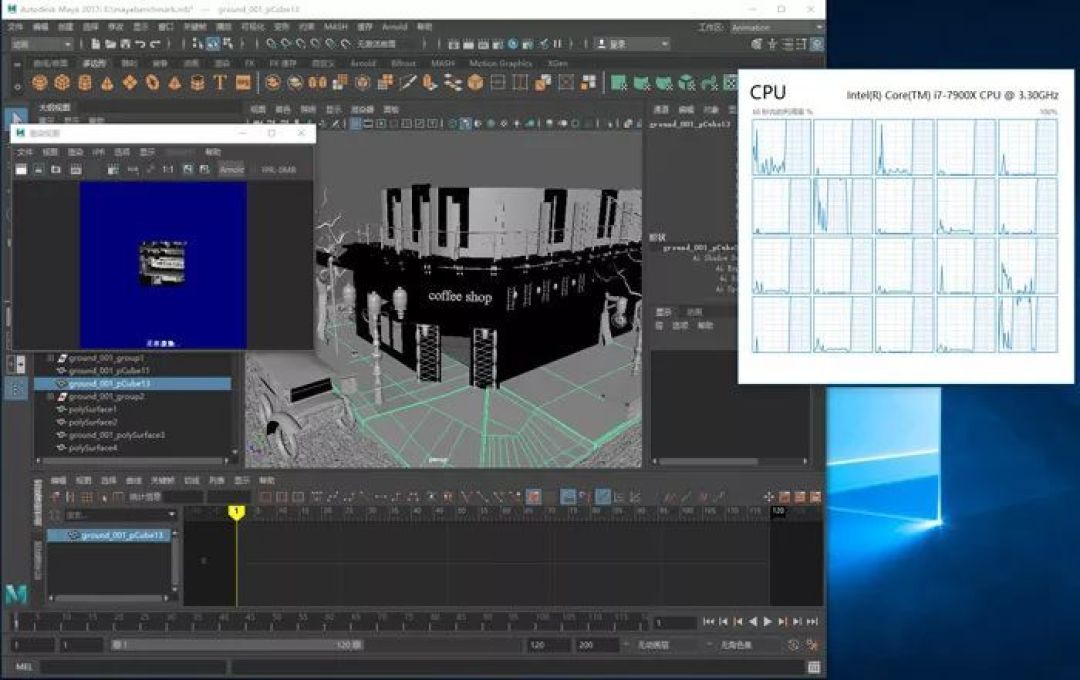1080x680 pixels.
Task: Select the arrow selection tool in toolbox
Action: (17, 119)
